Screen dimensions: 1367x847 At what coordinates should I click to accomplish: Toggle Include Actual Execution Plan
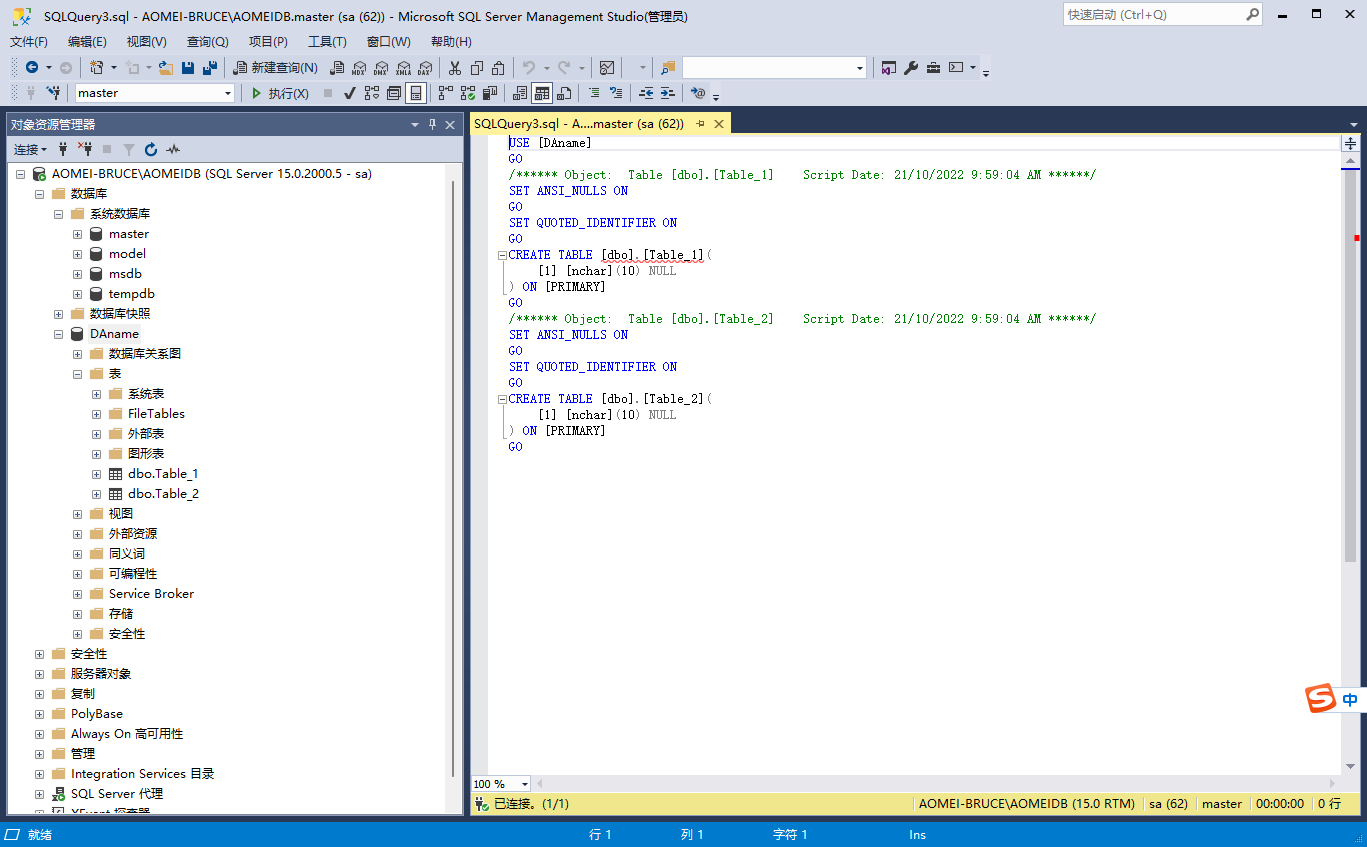[446, 93]
